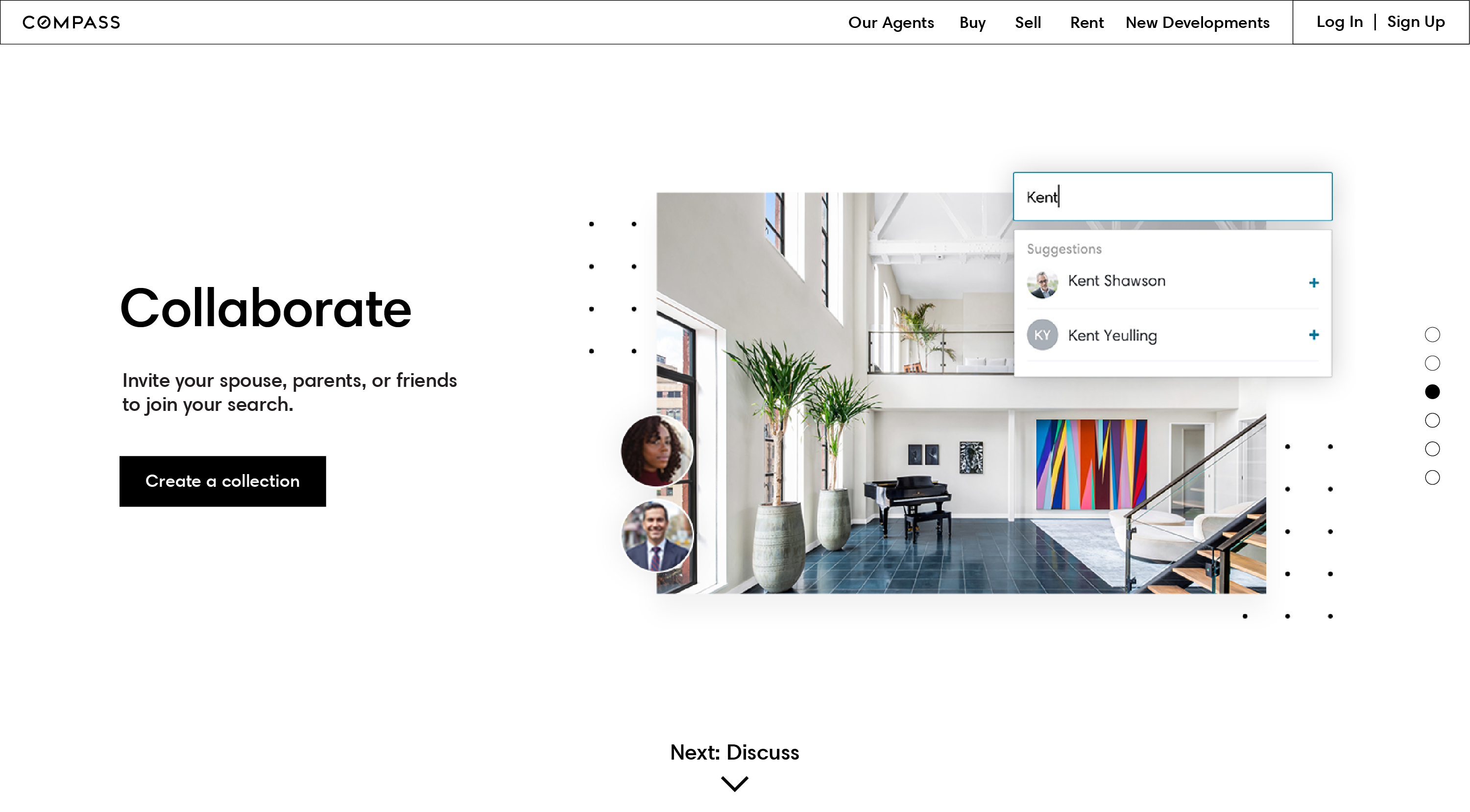Image resolution: width=1470 pixels, height=812 pixels.
Task: Open the Buy menu item
Action: point(972,22)
